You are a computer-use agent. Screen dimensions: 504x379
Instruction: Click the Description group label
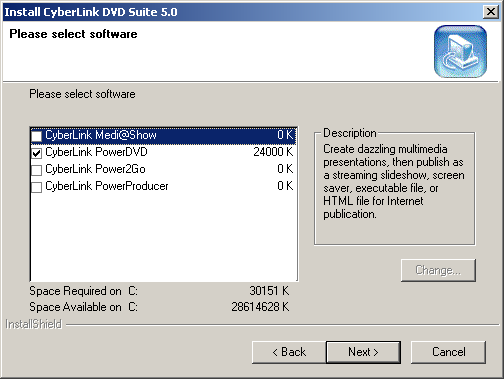[350, 133]
